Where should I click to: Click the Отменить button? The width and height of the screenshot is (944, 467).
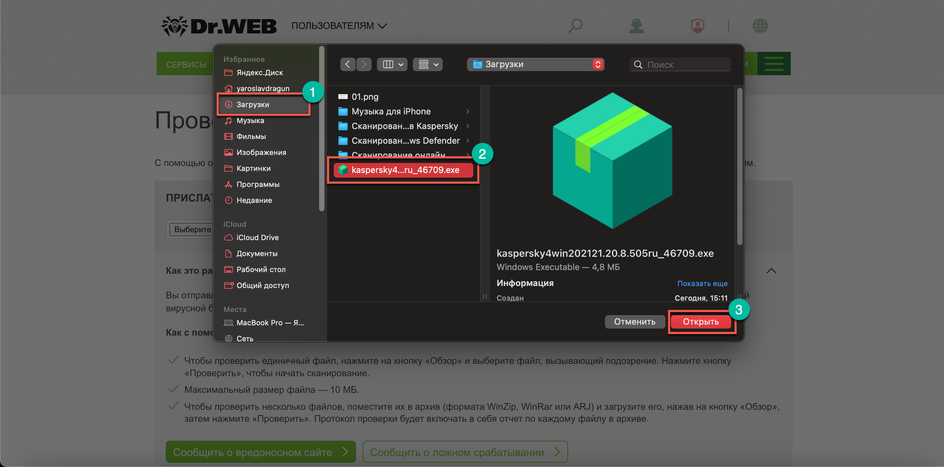click(x=635, y=322)
